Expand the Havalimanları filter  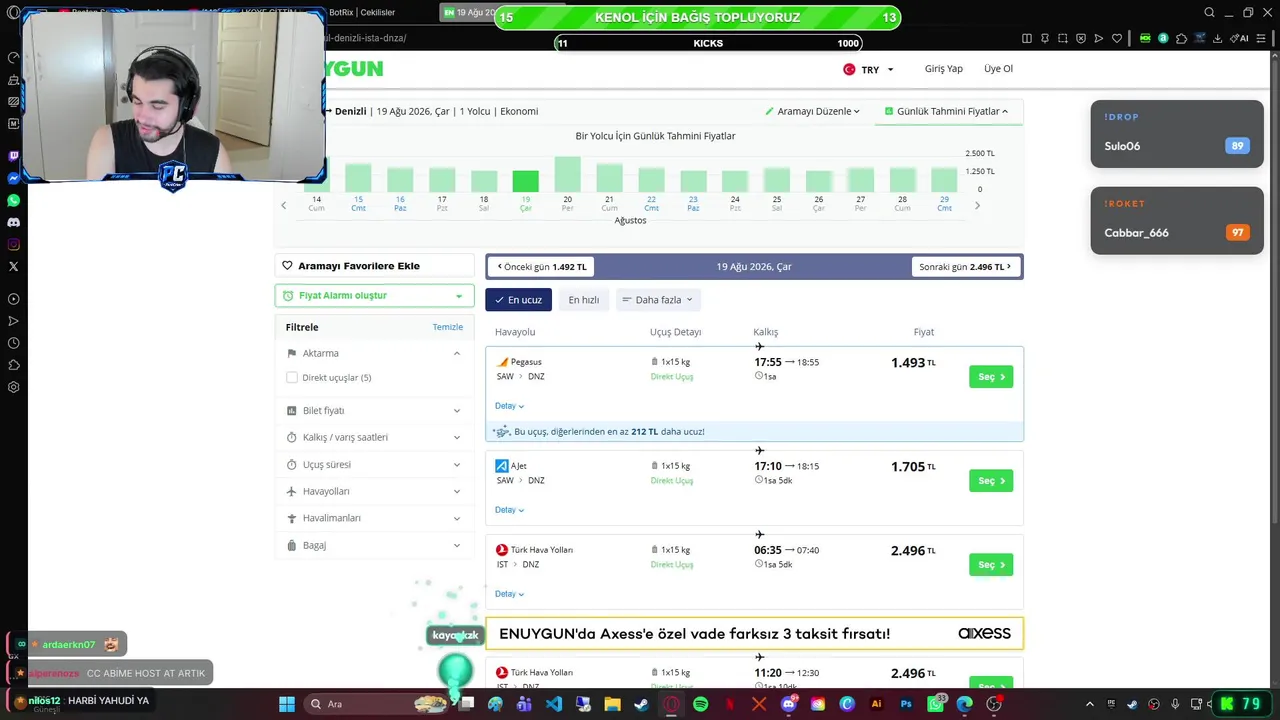pos(374,518)
